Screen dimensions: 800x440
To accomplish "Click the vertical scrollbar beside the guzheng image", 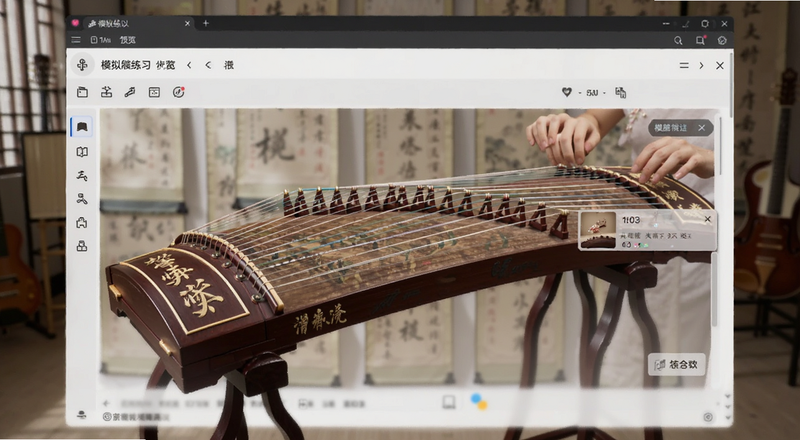I will coord(715,289).
